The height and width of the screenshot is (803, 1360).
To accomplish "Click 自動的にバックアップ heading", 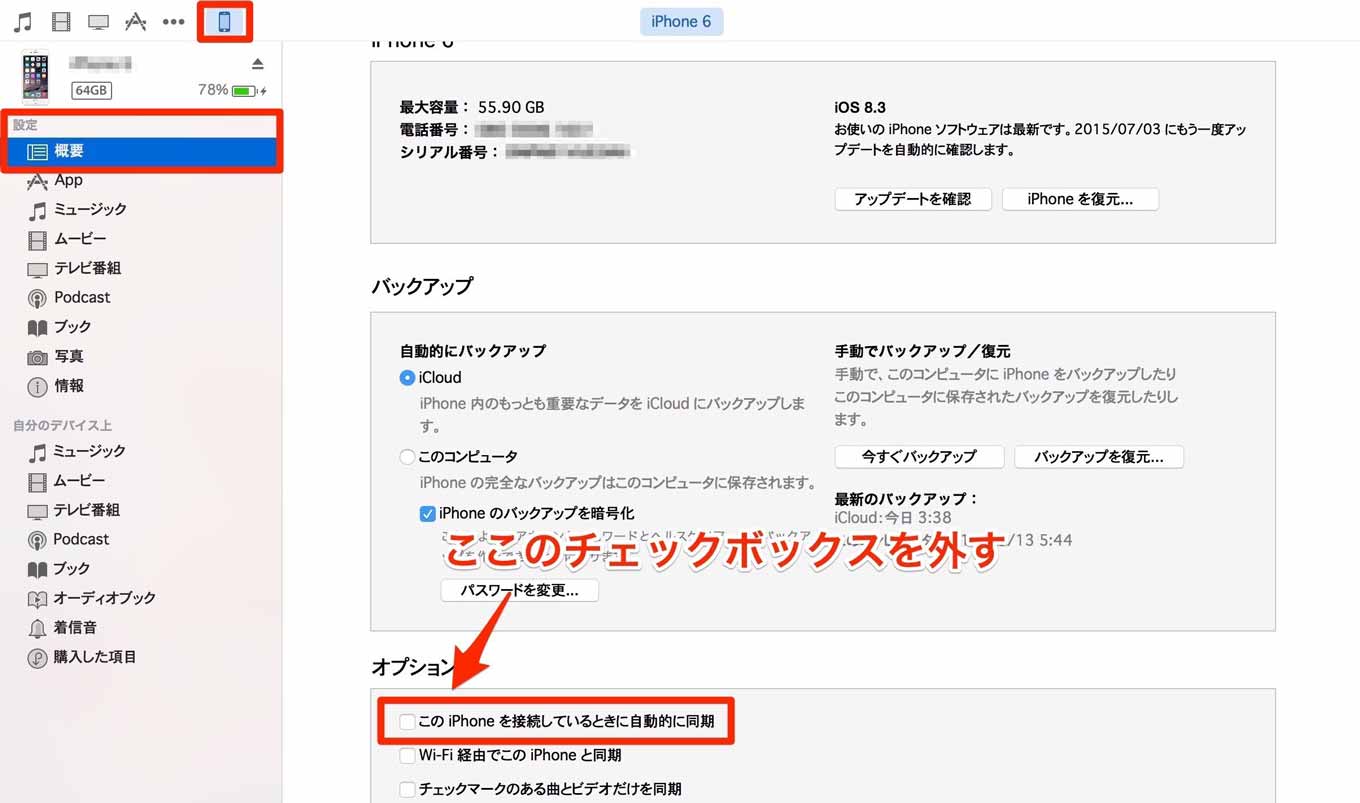I will coord(473,351).
